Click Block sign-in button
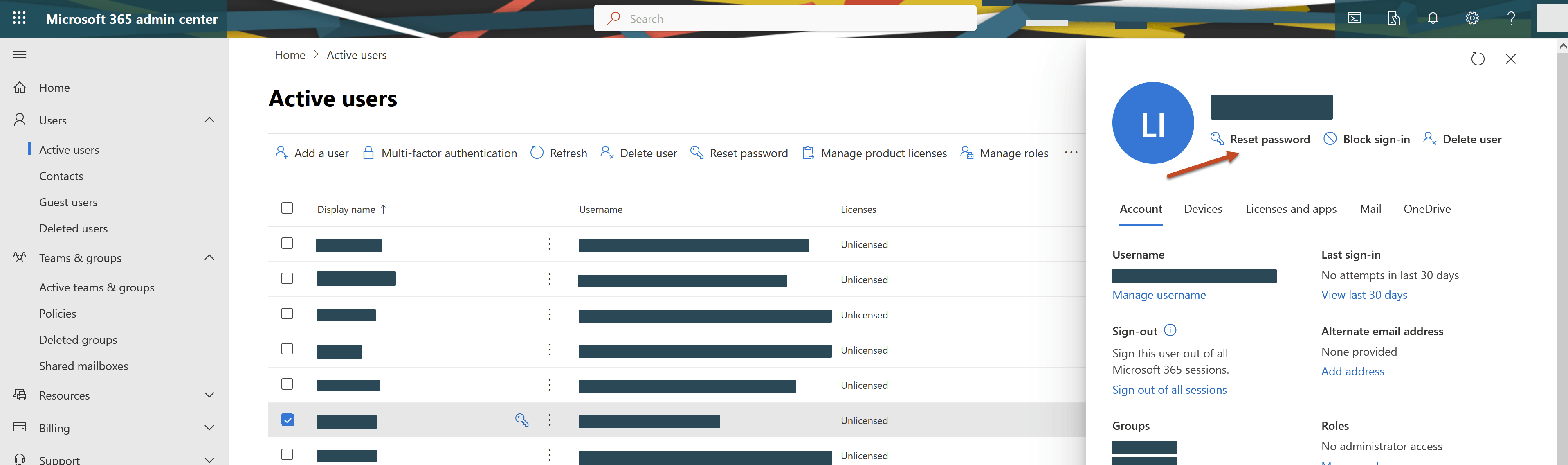The height and width of the screenshot is (465, 1568). click(x=1367, y=139)
